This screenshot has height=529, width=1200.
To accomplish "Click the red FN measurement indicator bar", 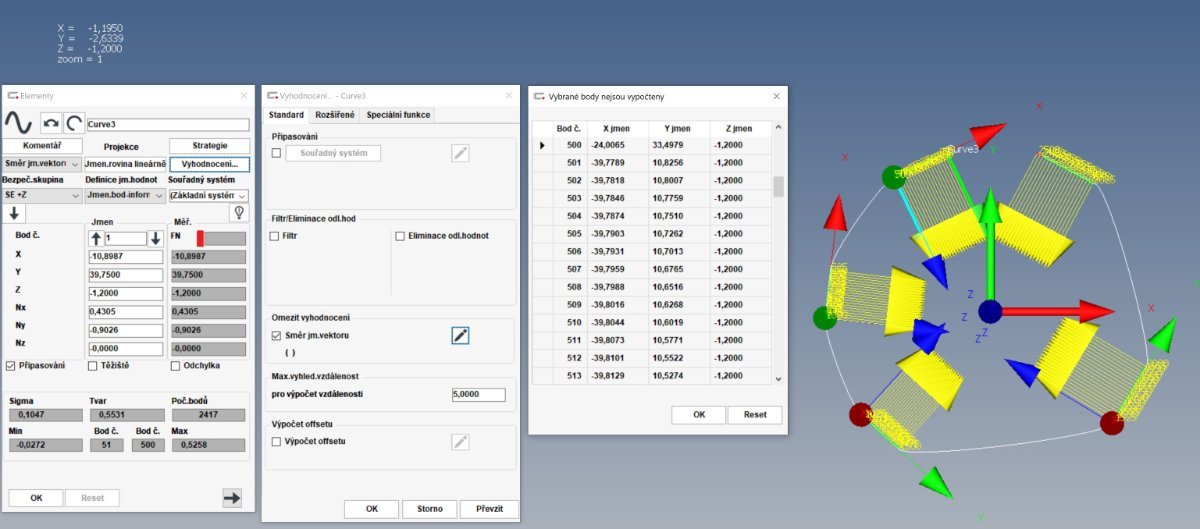I will coord(200,238).
